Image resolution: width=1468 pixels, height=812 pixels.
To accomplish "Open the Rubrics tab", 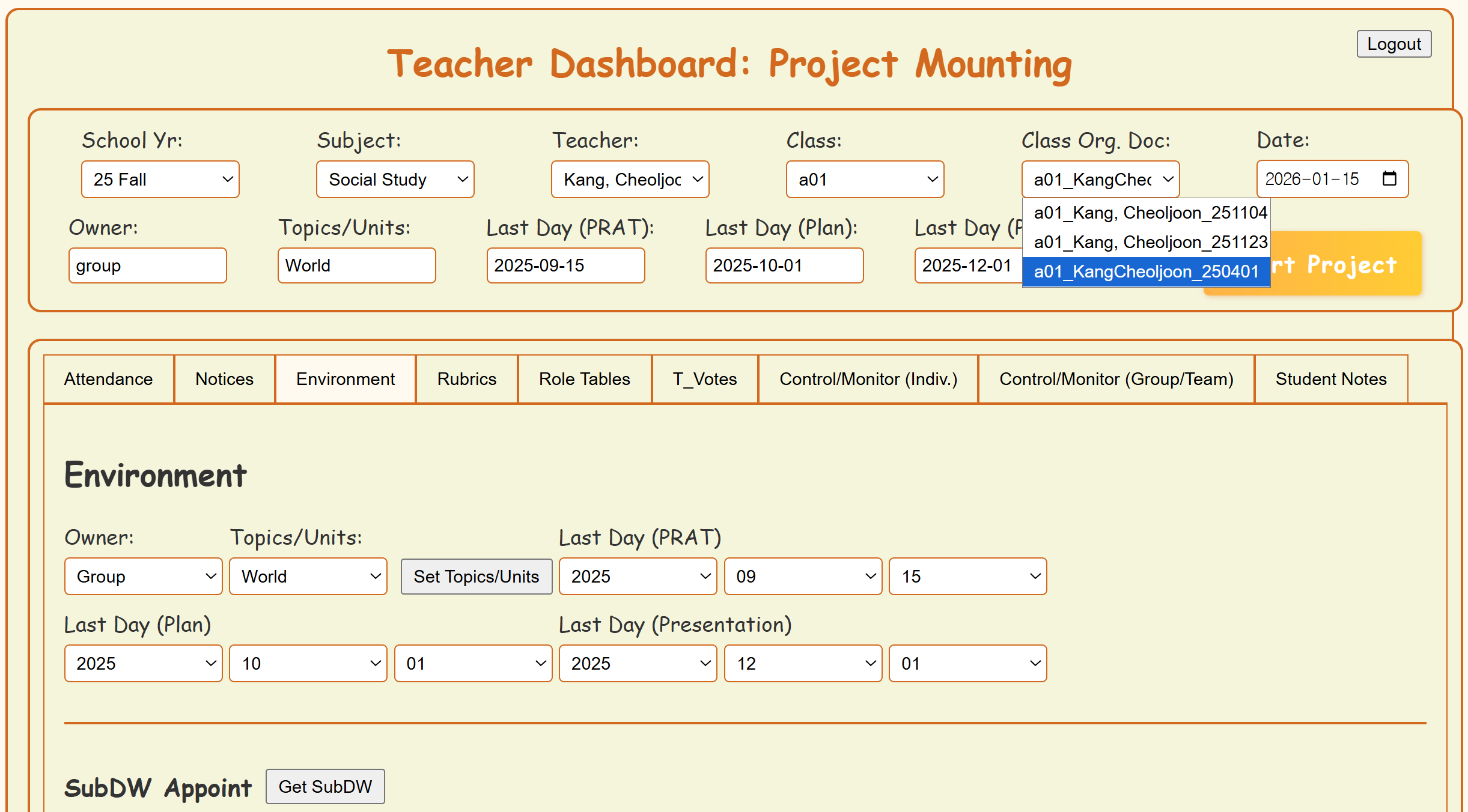I will point(466,379).
